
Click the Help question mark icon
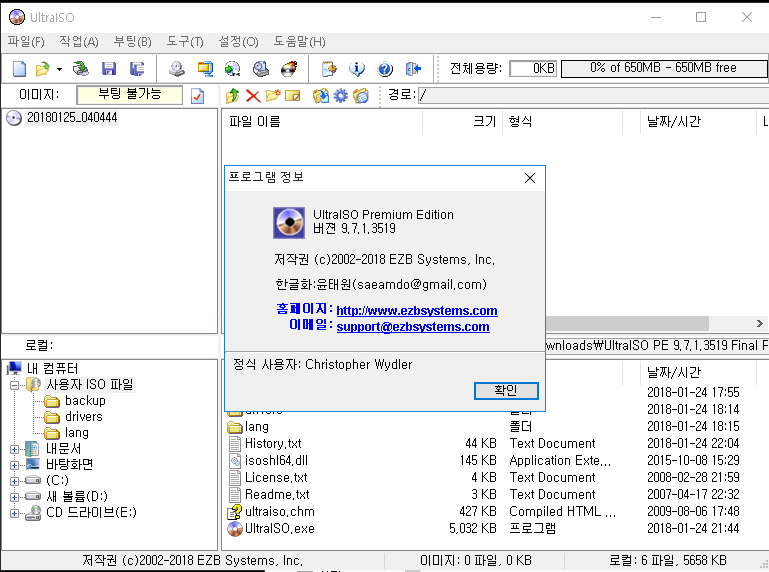tap(385, 69)
